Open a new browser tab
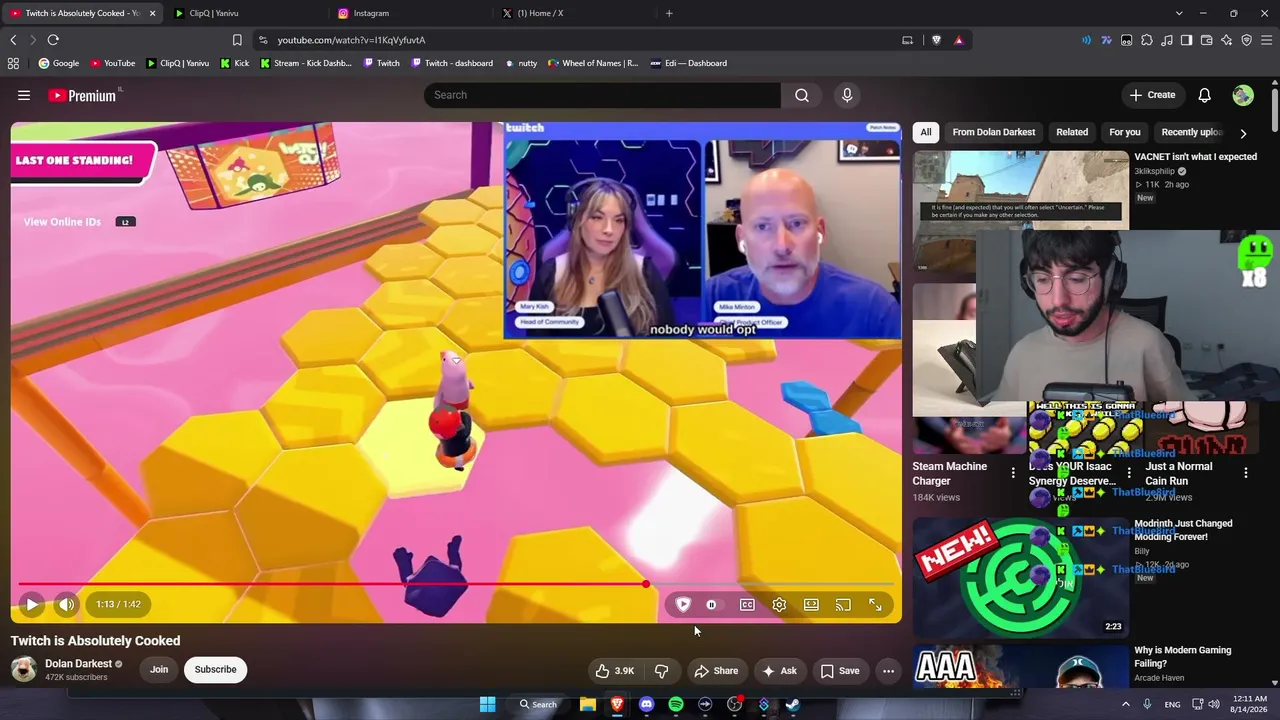1280x720 pixels. click(669, 13)
